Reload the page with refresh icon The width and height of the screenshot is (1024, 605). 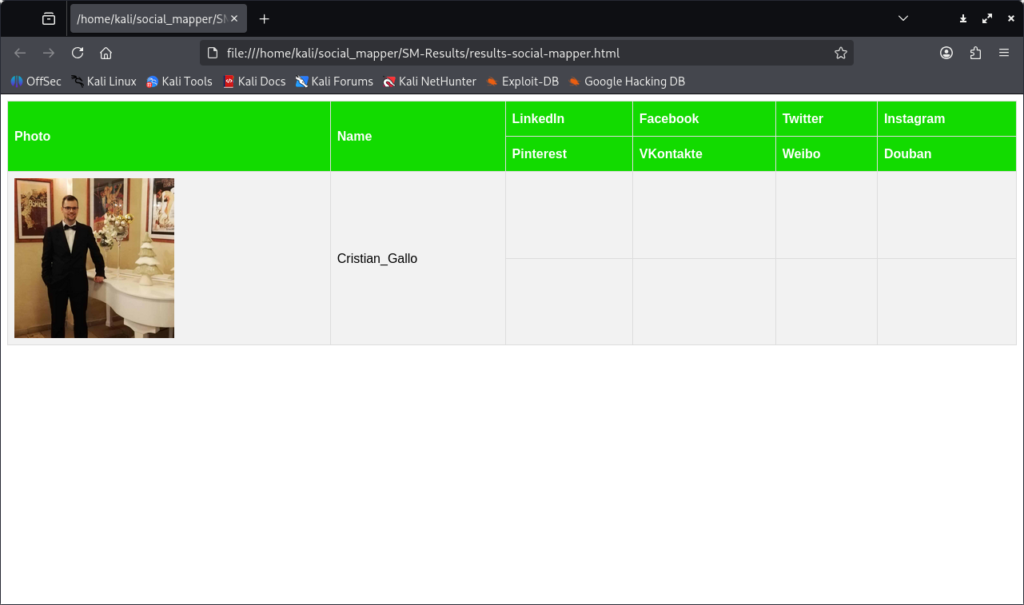(x=77, y=53)
